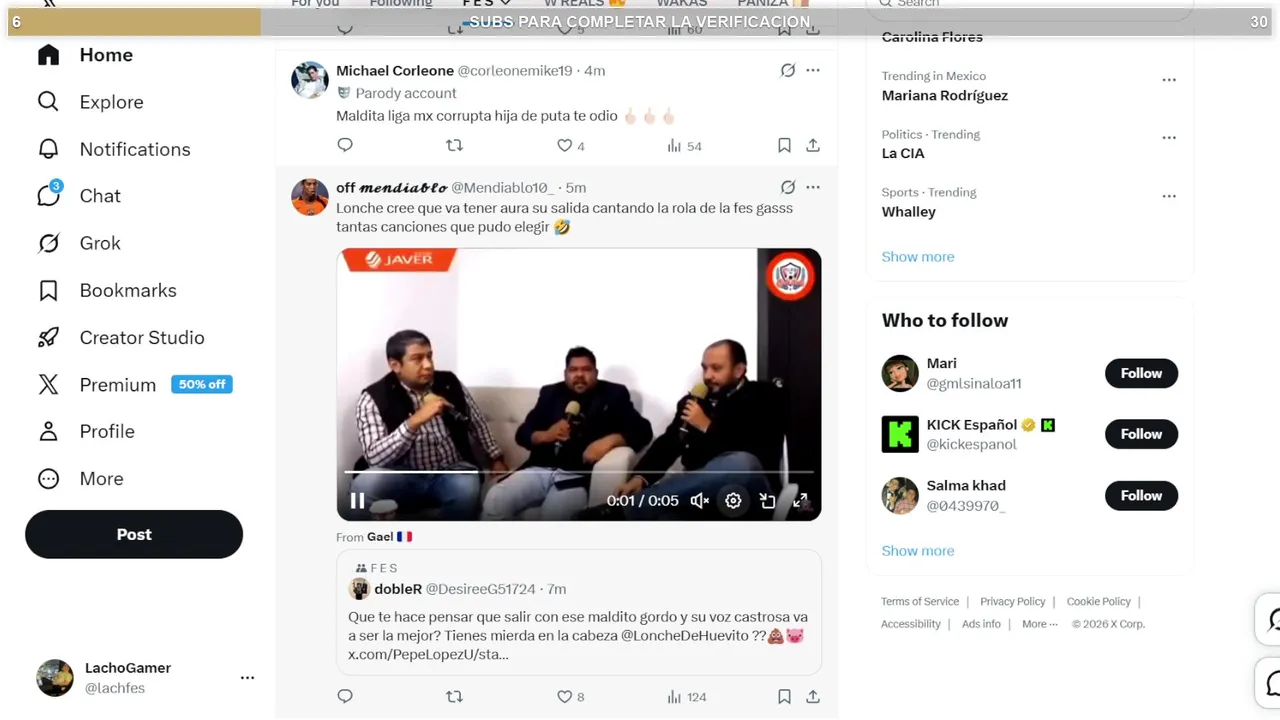Open options menu for La CIA trend
The image size is (1280, 720).
(x=1169, y=138)
